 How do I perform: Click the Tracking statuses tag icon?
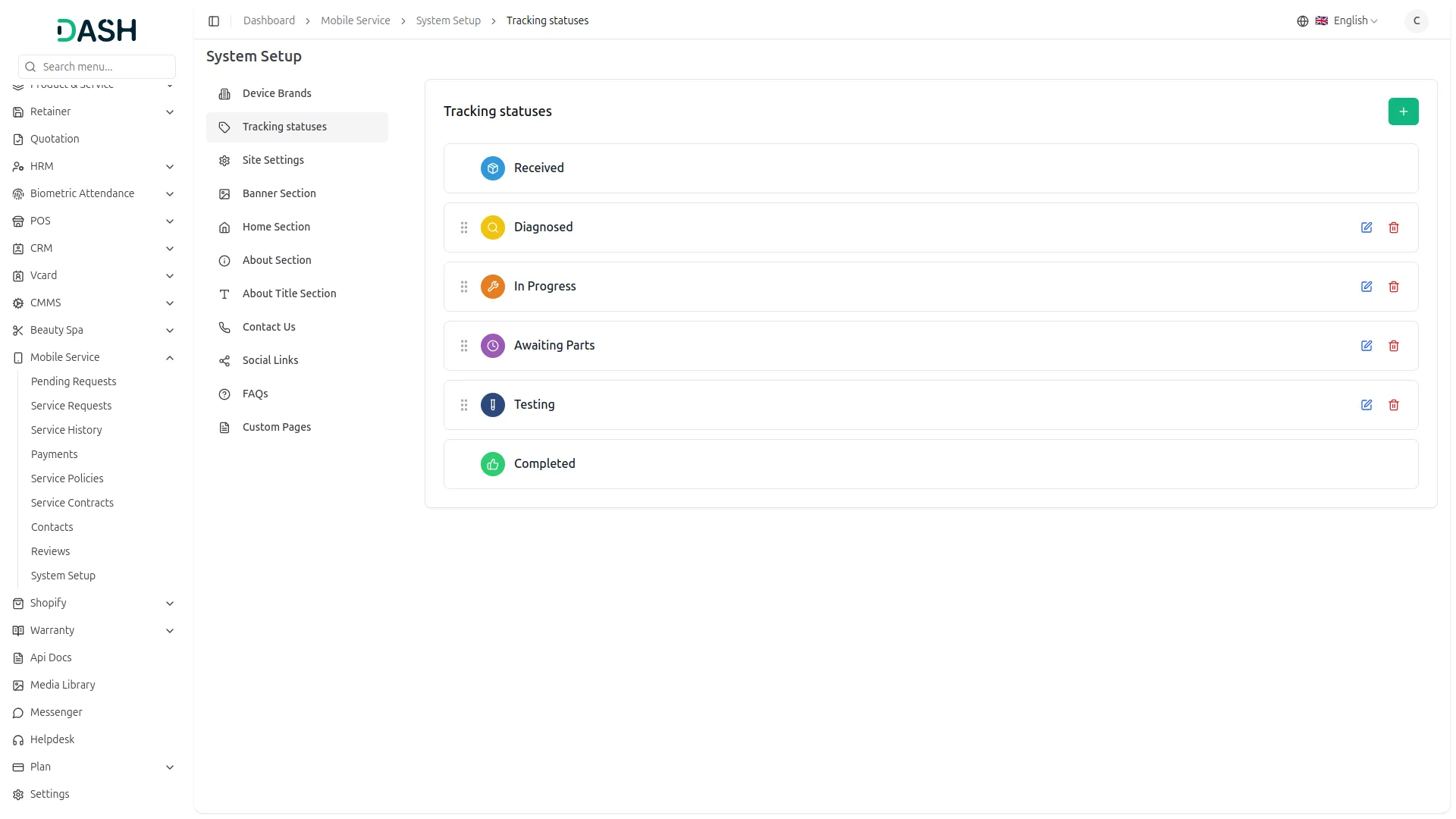tap(224, 127)
